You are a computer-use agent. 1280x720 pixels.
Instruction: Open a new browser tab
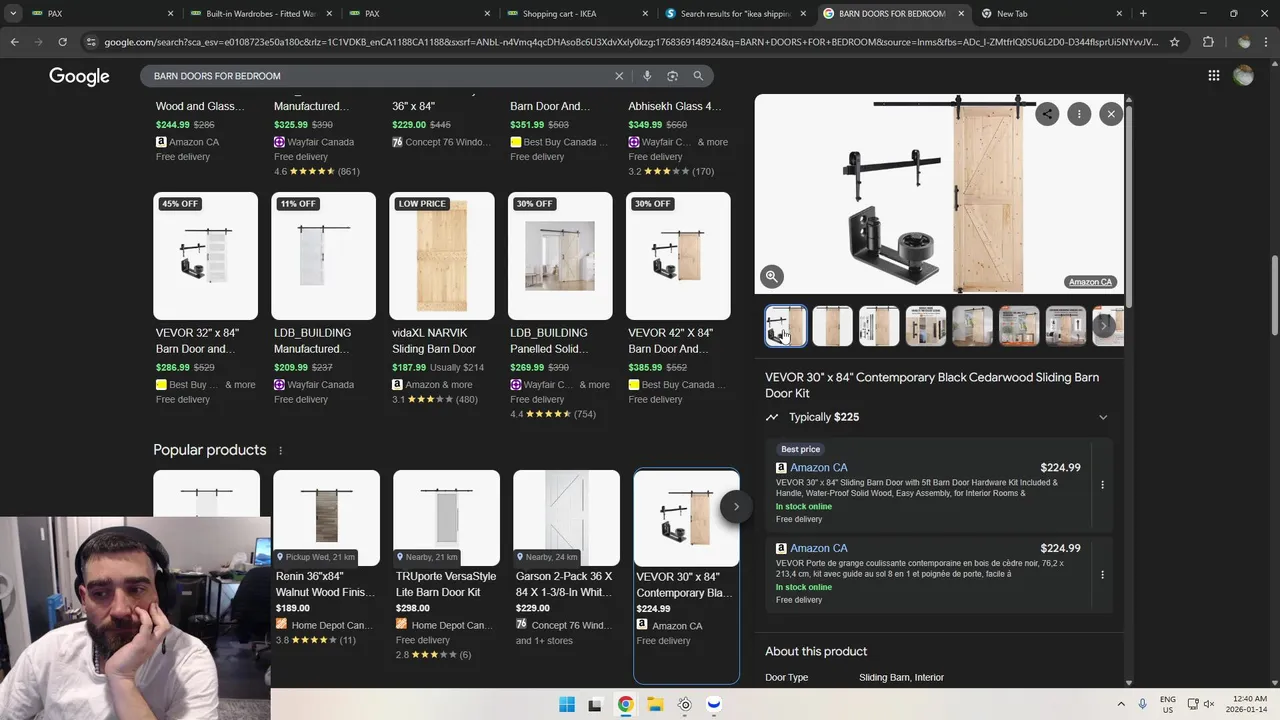(1143, 14)
